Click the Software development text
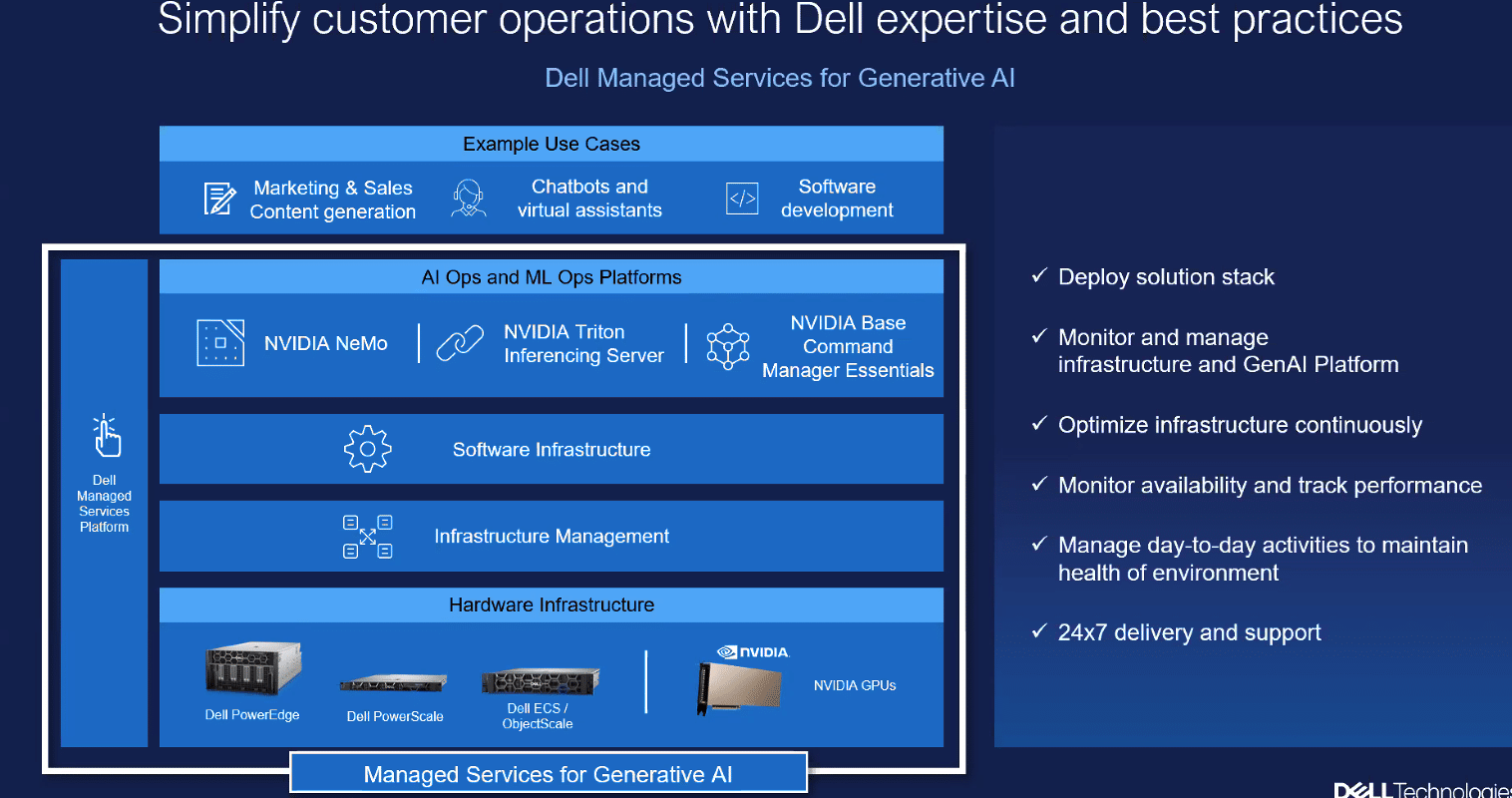 tap(837, 199)
